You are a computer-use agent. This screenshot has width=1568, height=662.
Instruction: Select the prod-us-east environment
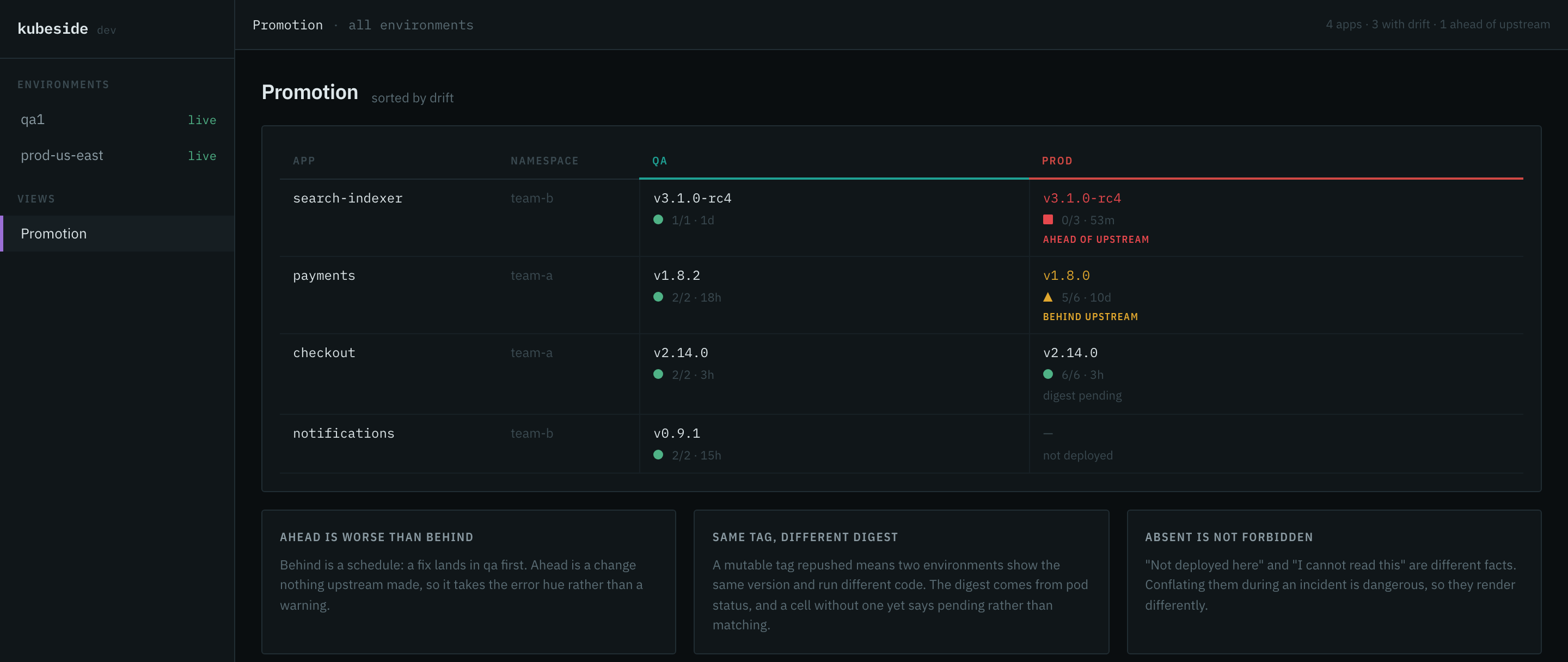118,156
